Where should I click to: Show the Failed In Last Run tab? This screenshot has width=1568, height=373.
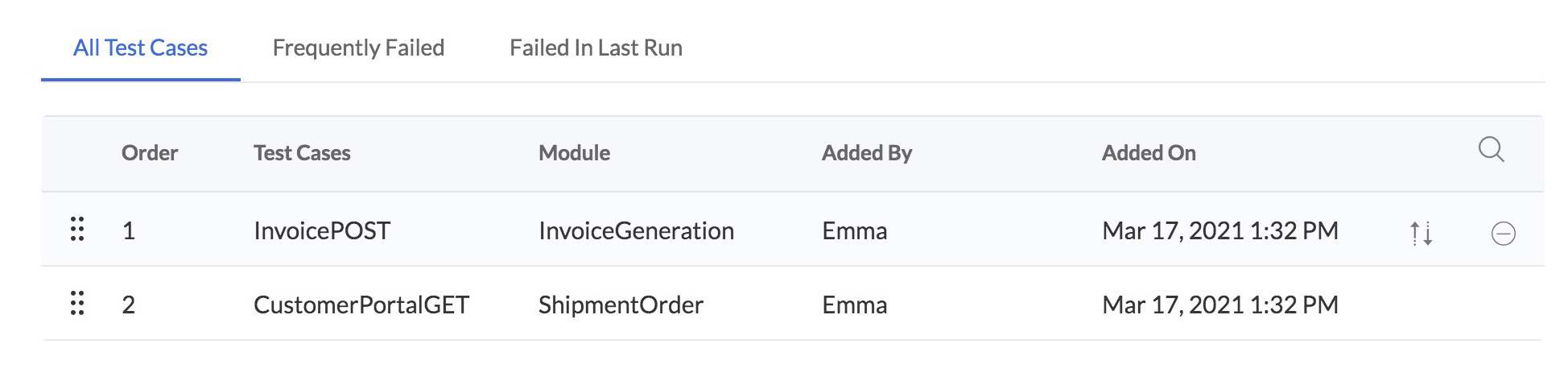(596, 48)
